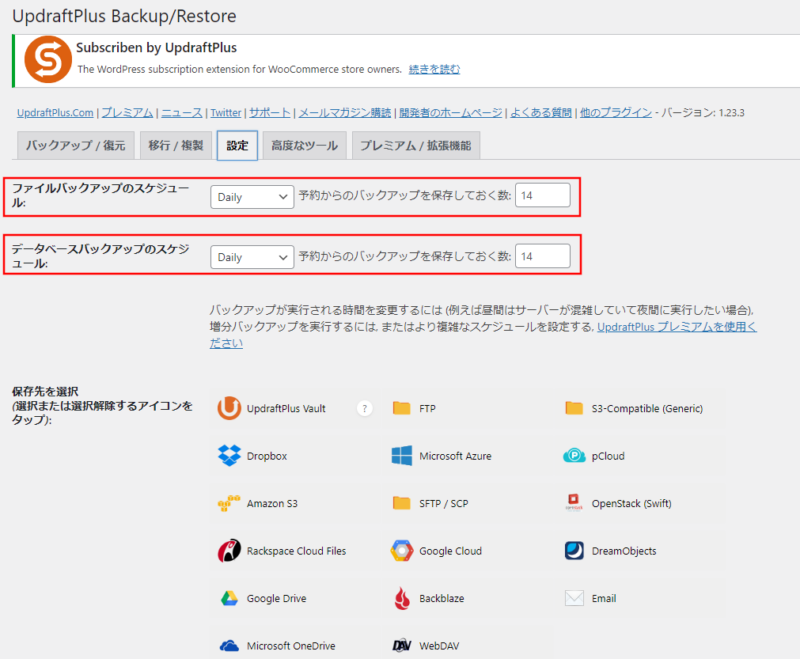This screenshot has width=800, height=659.
Task: Open the file backup schedule dropdown
Action: point(252,197)
